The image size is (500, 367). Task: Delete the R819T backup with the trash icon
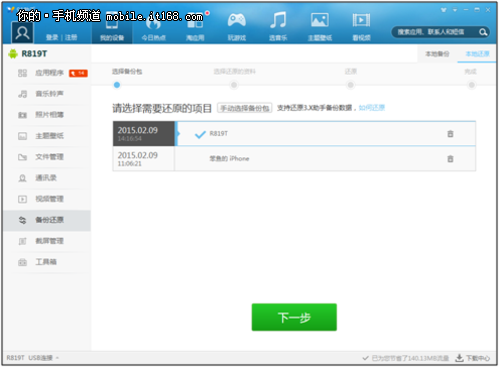click(450, 134)
